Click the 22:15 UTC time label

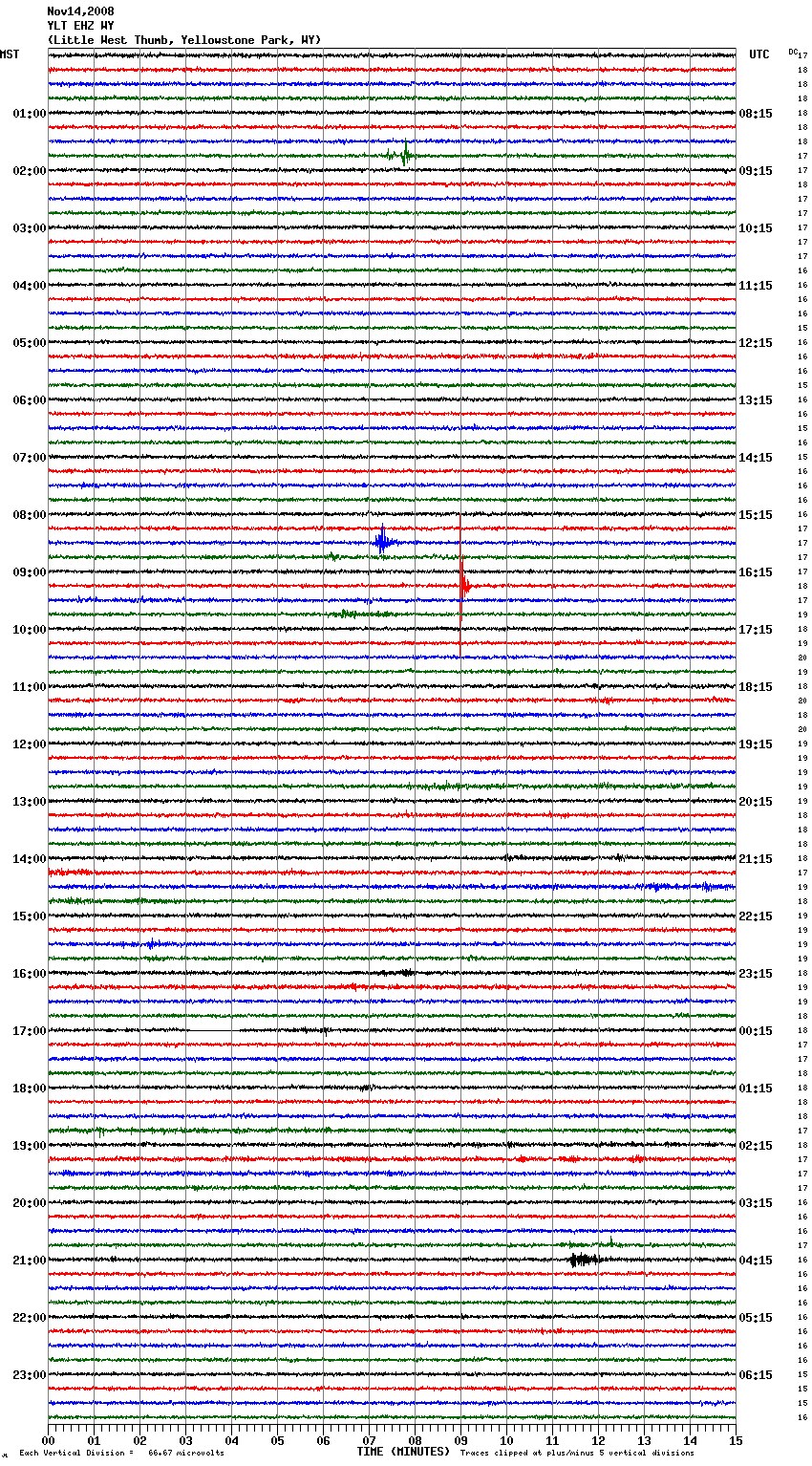click(x=756, y=916)
